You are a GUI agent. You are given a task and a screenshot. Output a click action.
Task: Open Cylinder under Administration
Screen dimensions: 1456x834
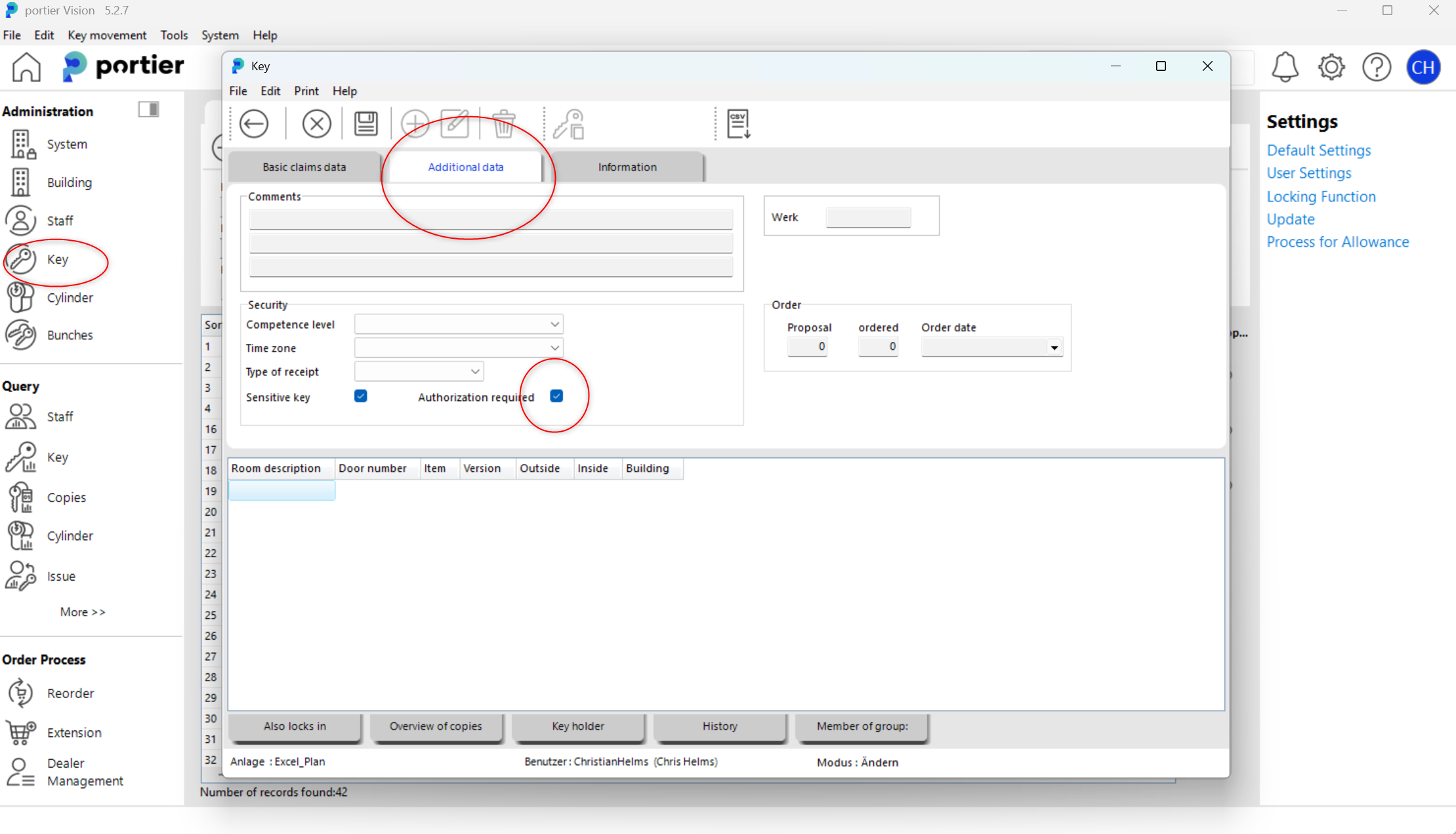coord(70,297)
